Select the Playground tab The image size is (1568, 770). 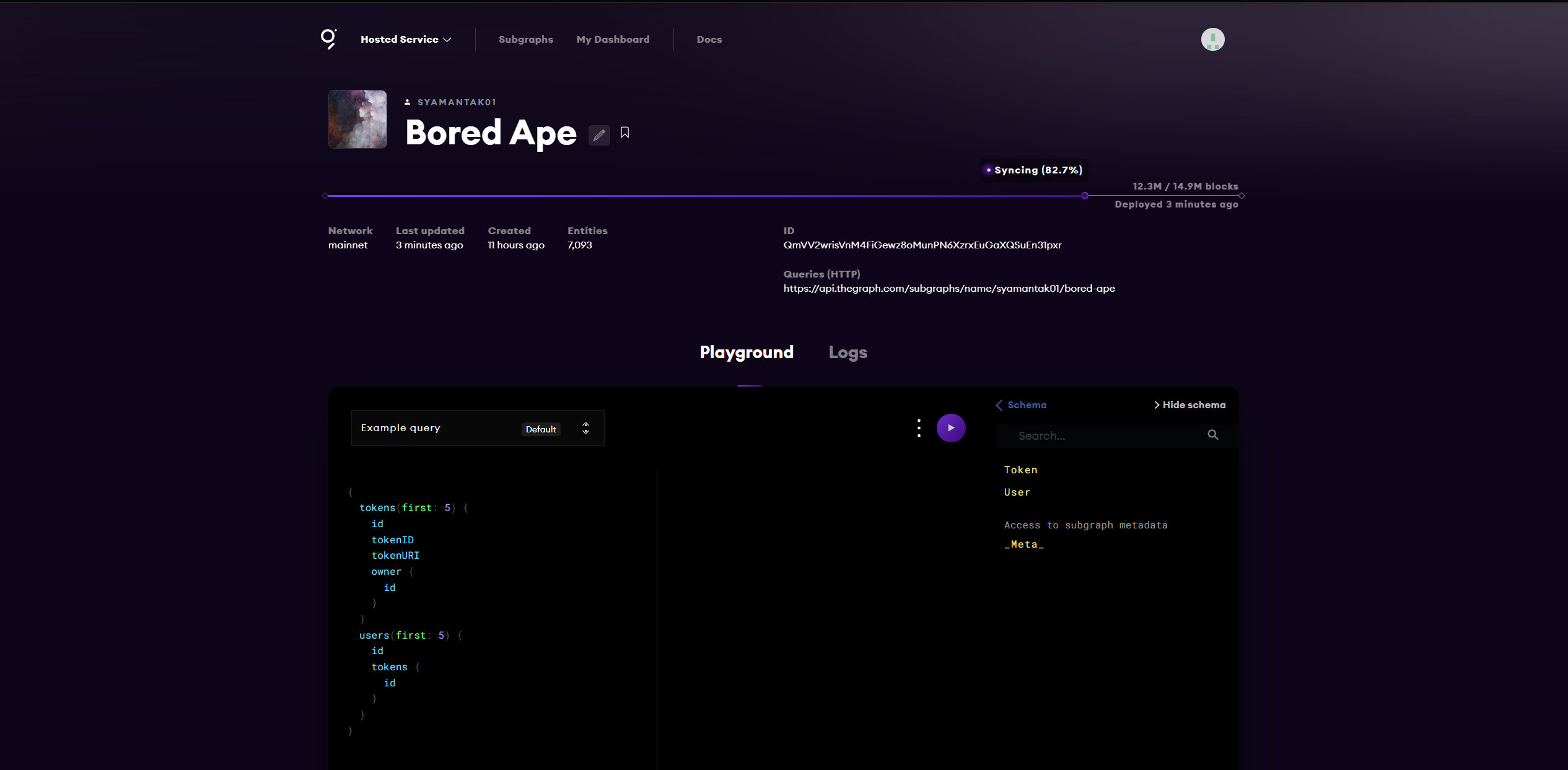coord(747,352)
